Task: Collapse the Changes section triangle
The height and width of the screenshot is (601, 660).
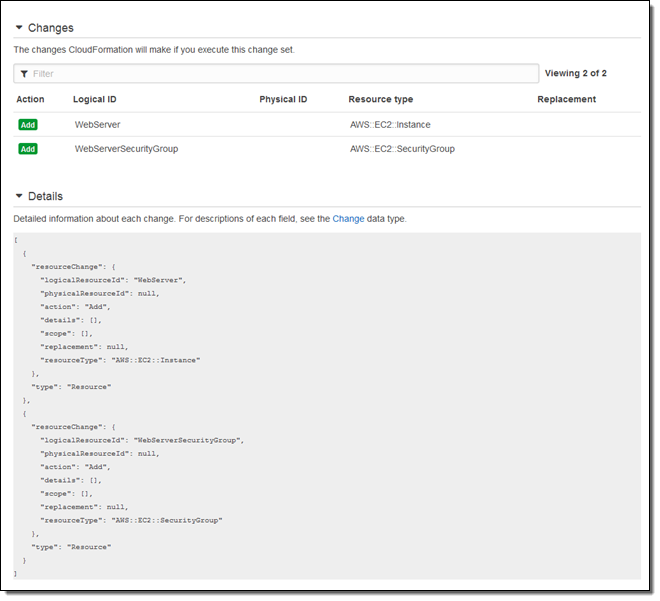Action: click(x=19, y=28)
